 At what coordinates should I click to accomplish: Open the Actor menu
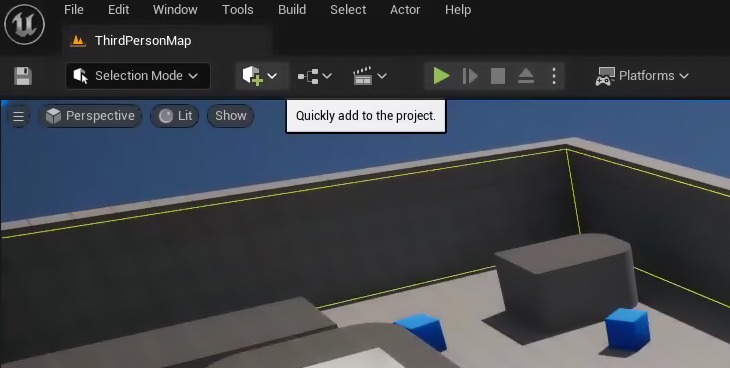pos(405,10)
